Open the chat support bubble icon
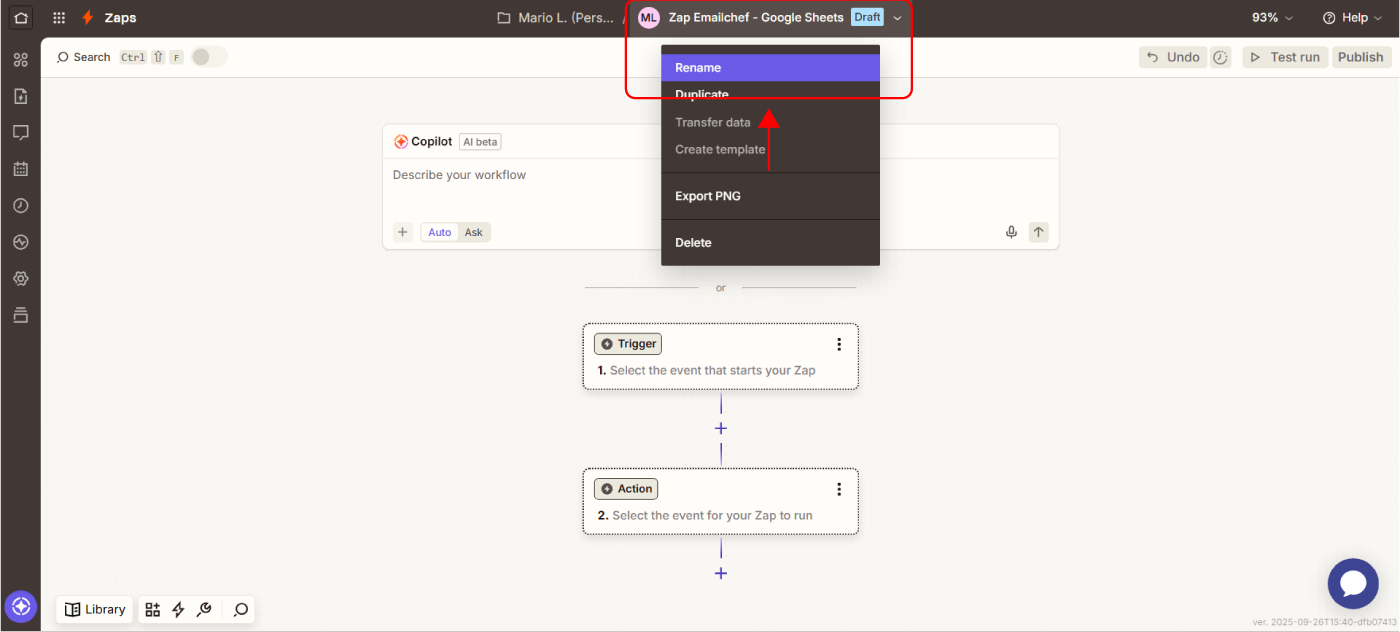The image size is (1400, 632). coord(1353,584)
